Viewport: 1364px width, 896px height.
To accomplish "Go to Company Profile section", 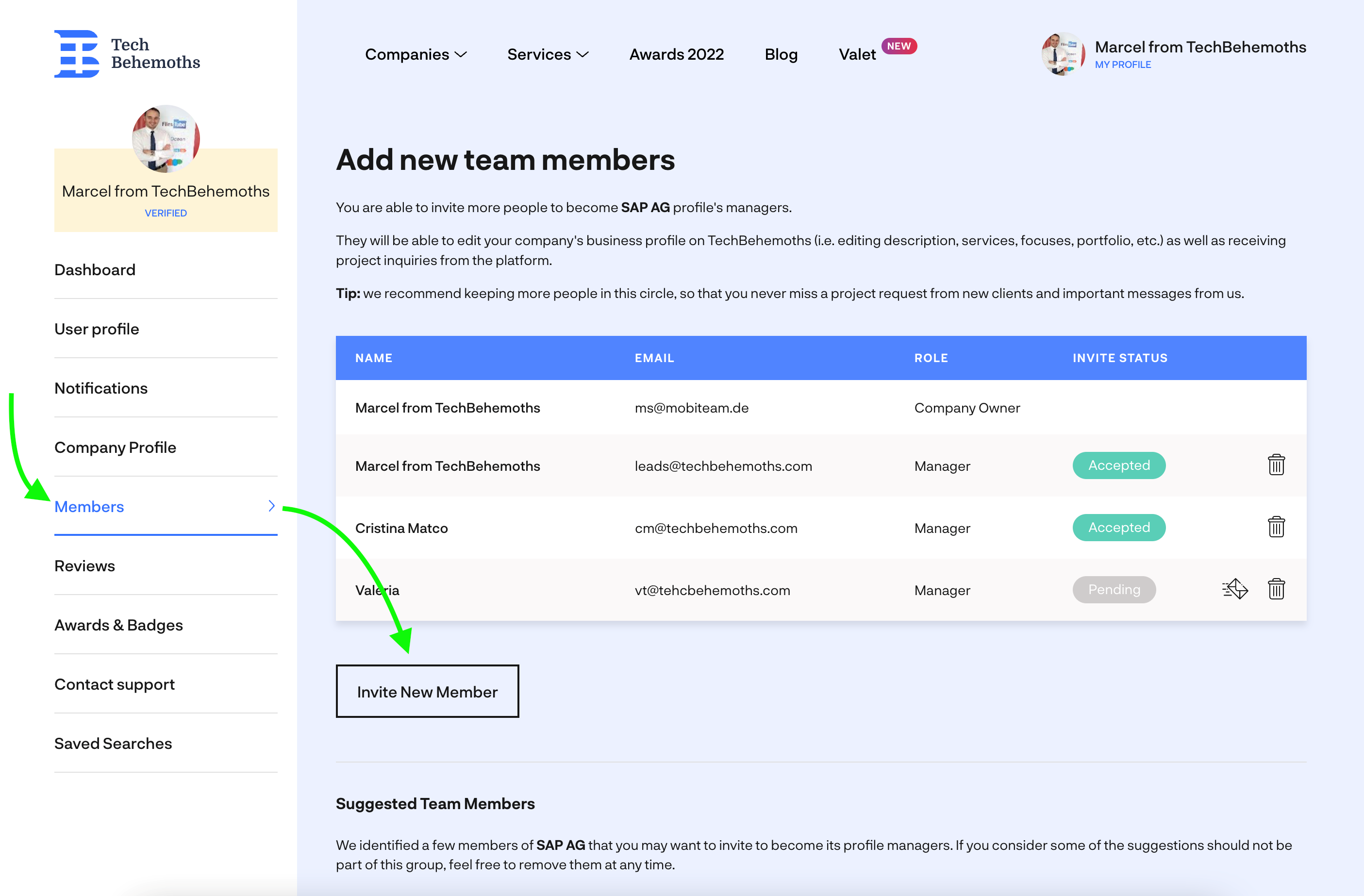I will [115, 448].
